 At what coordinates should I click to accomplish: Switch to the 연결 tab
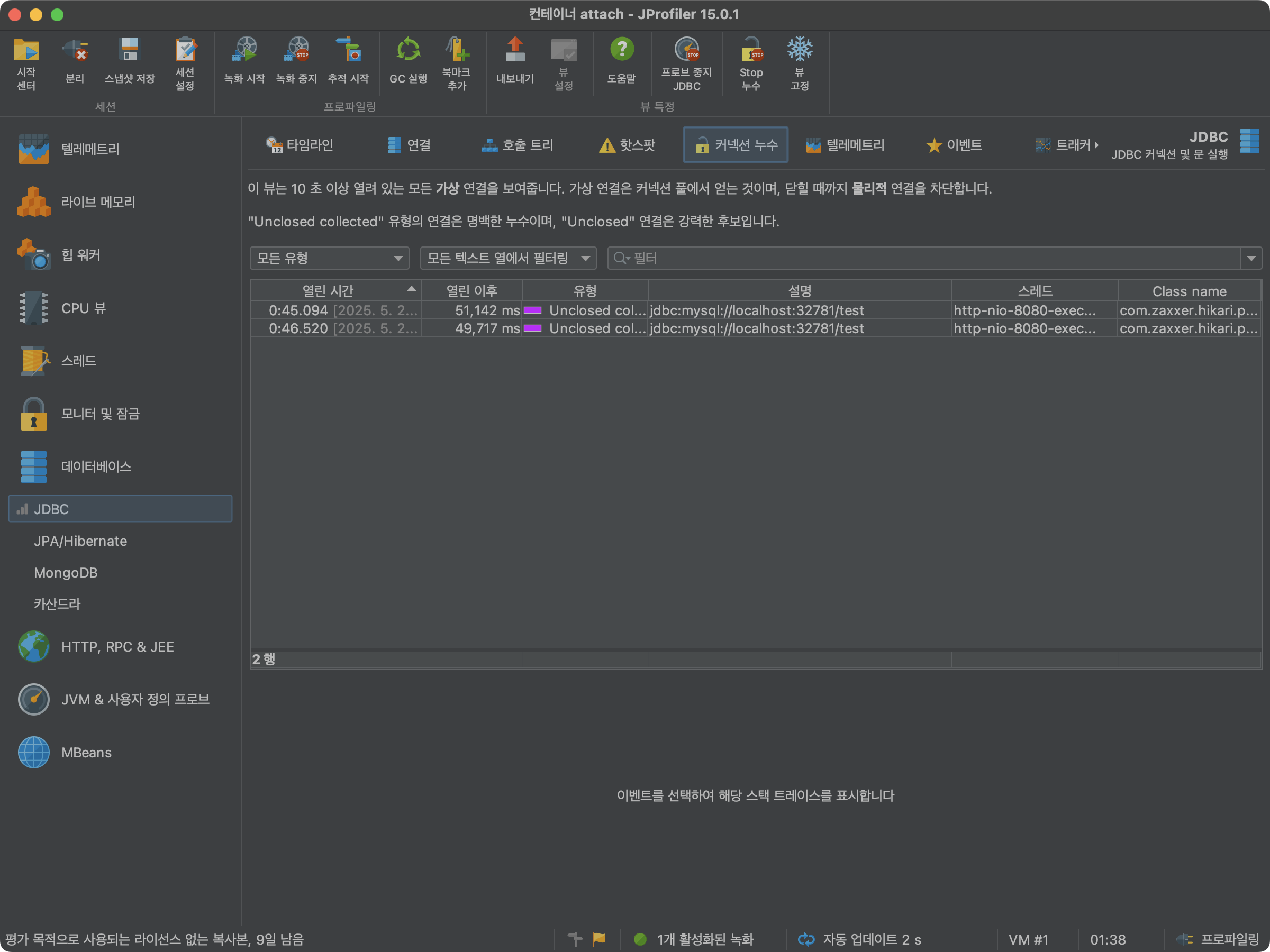[x=410, y=145]
